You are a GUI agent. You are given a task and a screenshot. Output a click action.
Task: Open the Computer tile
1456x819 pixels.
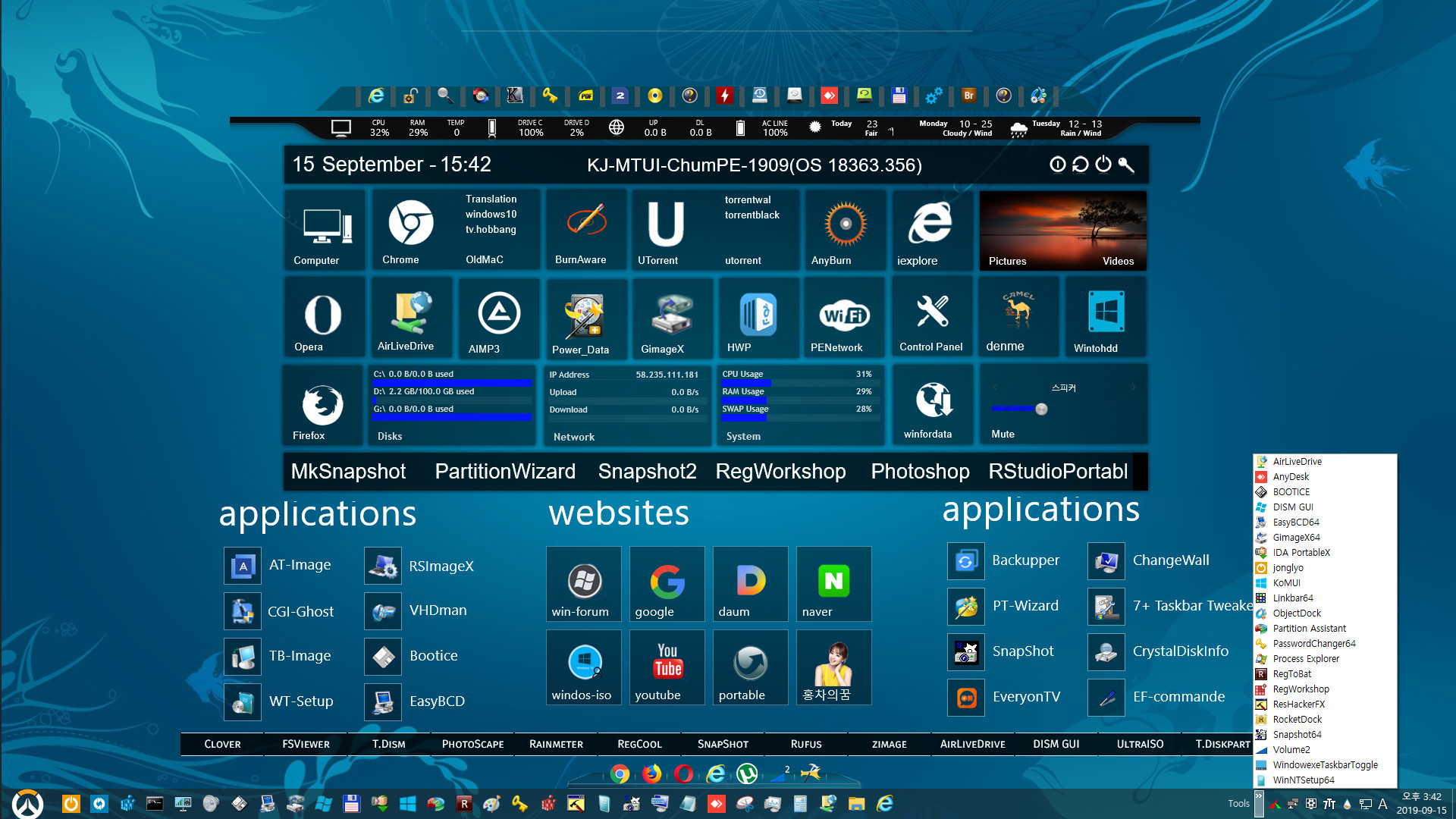(x=325, y=231)
